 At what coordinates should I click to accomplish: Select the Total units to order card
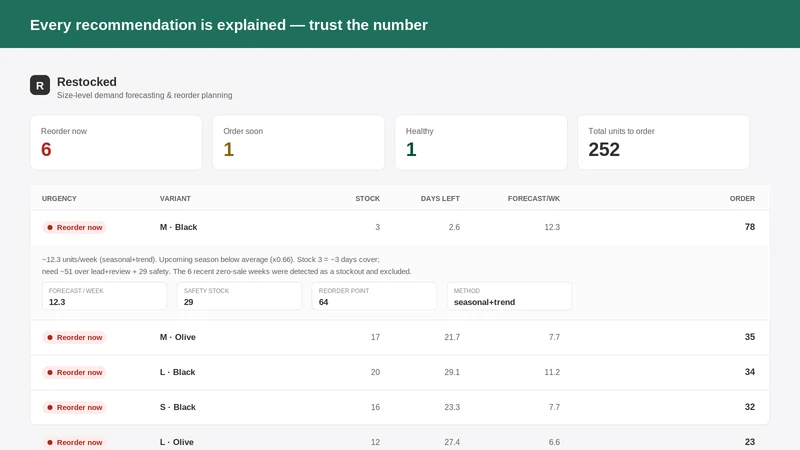tap(663, 142)
